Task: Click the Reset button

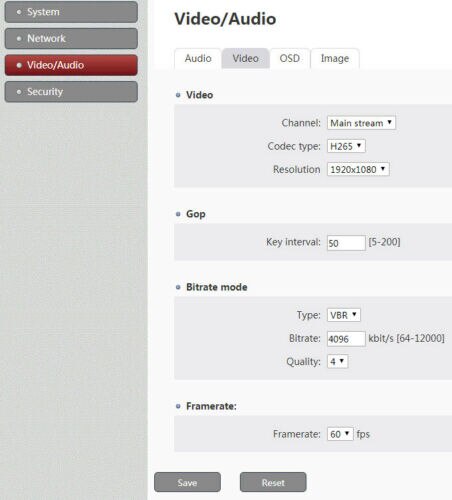Action: click(x=273, y=482)
